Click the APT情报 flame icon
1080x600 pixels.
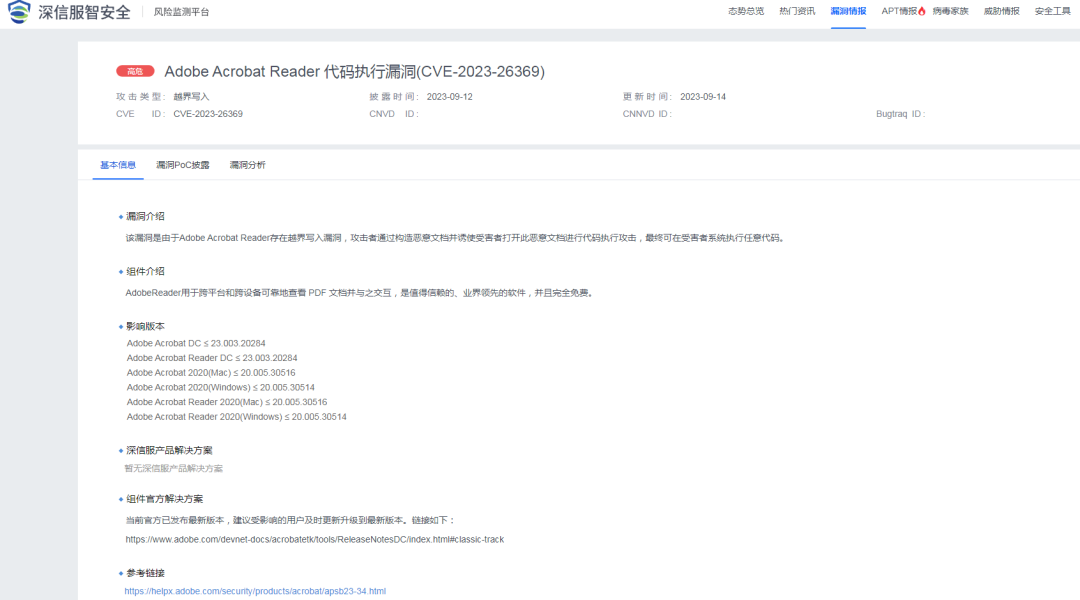pyautogui.click(x=922, y=11)
